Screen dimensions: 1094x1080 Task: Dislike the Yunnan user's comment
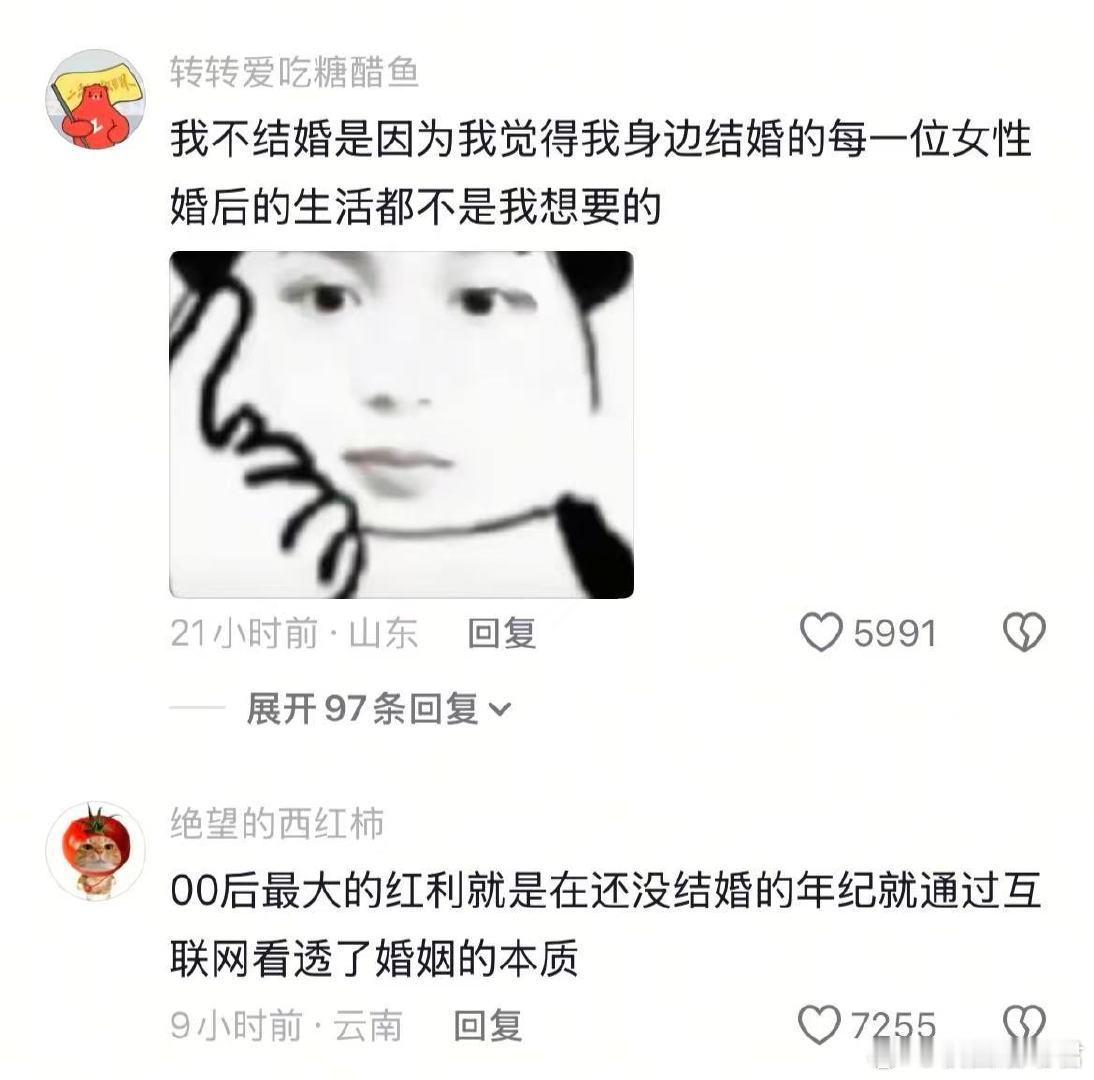1024,1025
